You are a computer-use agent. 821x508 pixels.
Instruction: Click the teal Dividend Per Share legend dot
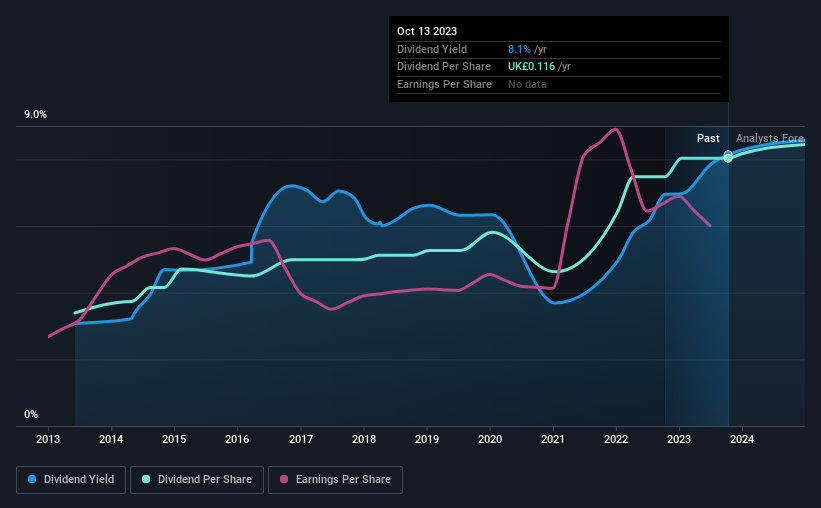coord(146,479)
